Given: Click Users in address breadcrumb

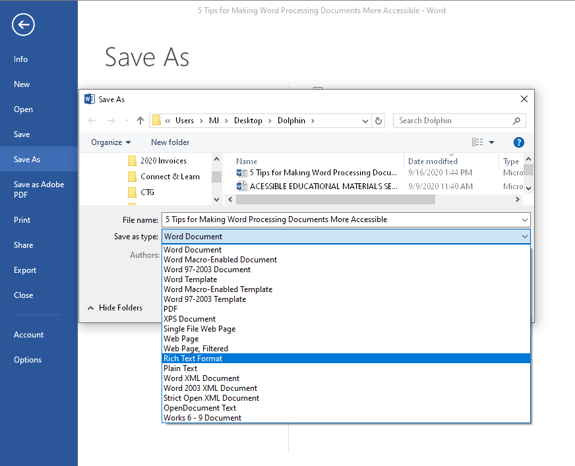Looking at the screenshot, I should point(184,121).
